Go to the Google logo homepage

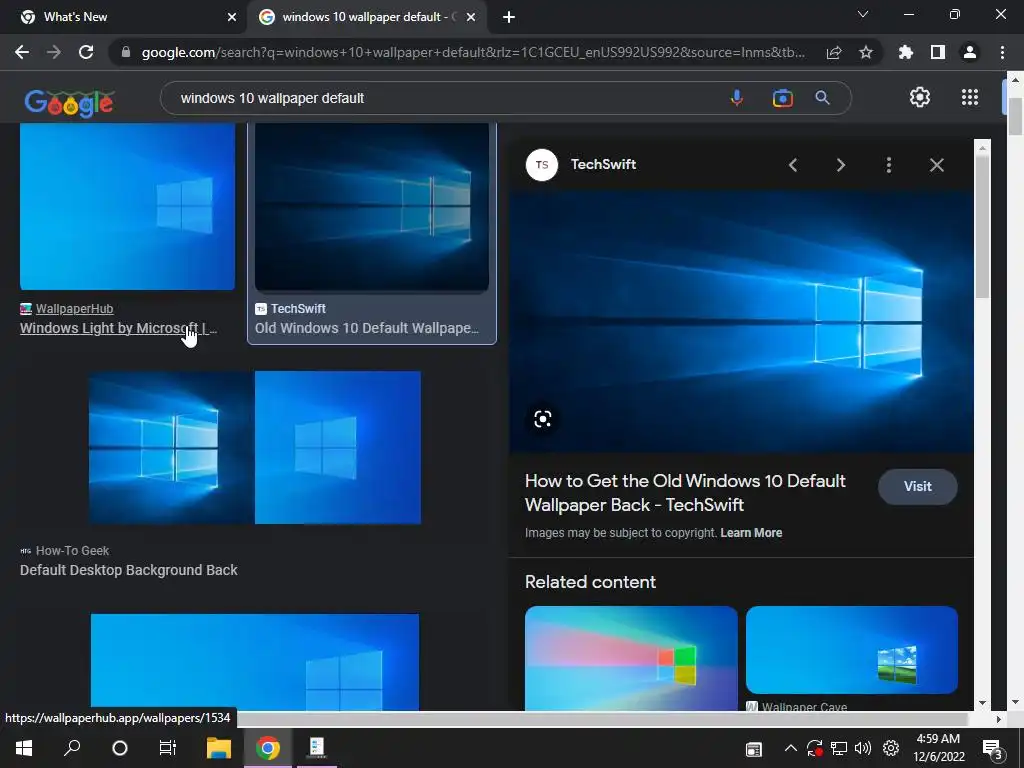69,102
